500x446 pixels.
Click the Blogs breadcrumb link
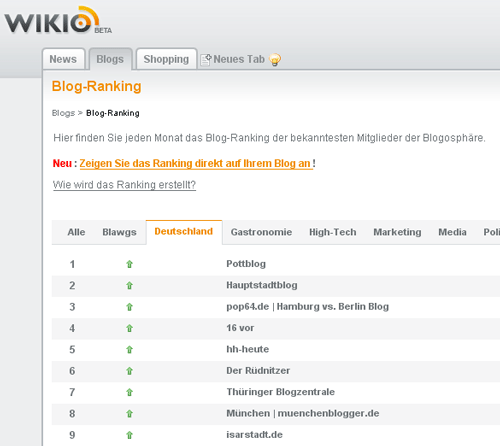point(63,113)
